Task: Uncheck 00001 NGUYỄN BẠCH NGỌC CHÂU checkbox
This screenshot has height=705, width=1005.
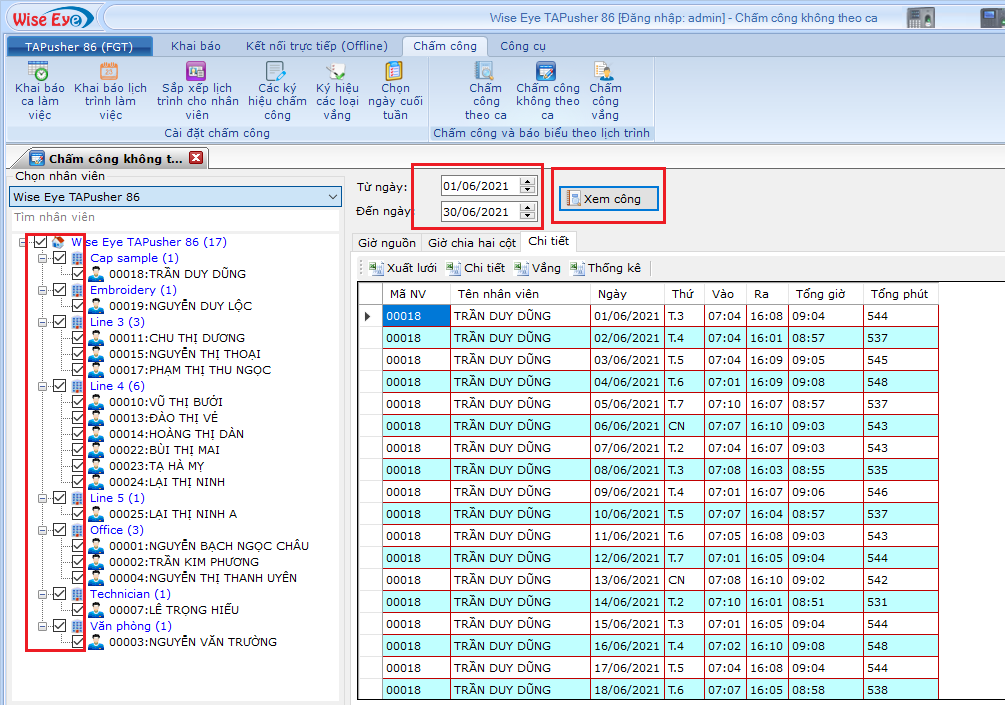Action: point(78,546)
